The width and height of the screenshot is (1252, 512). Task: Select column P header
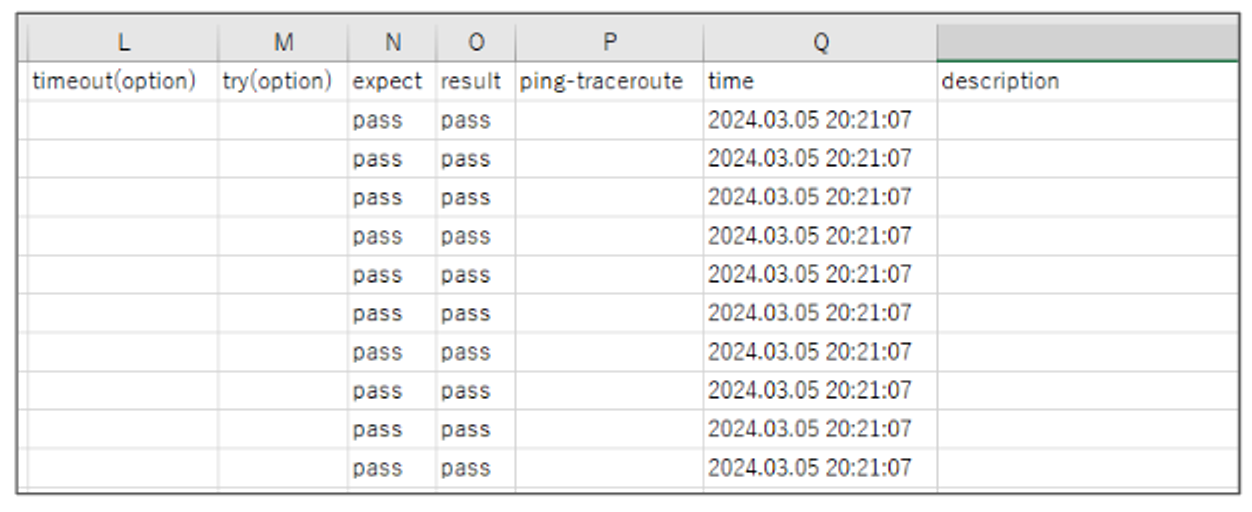(609, 42)
